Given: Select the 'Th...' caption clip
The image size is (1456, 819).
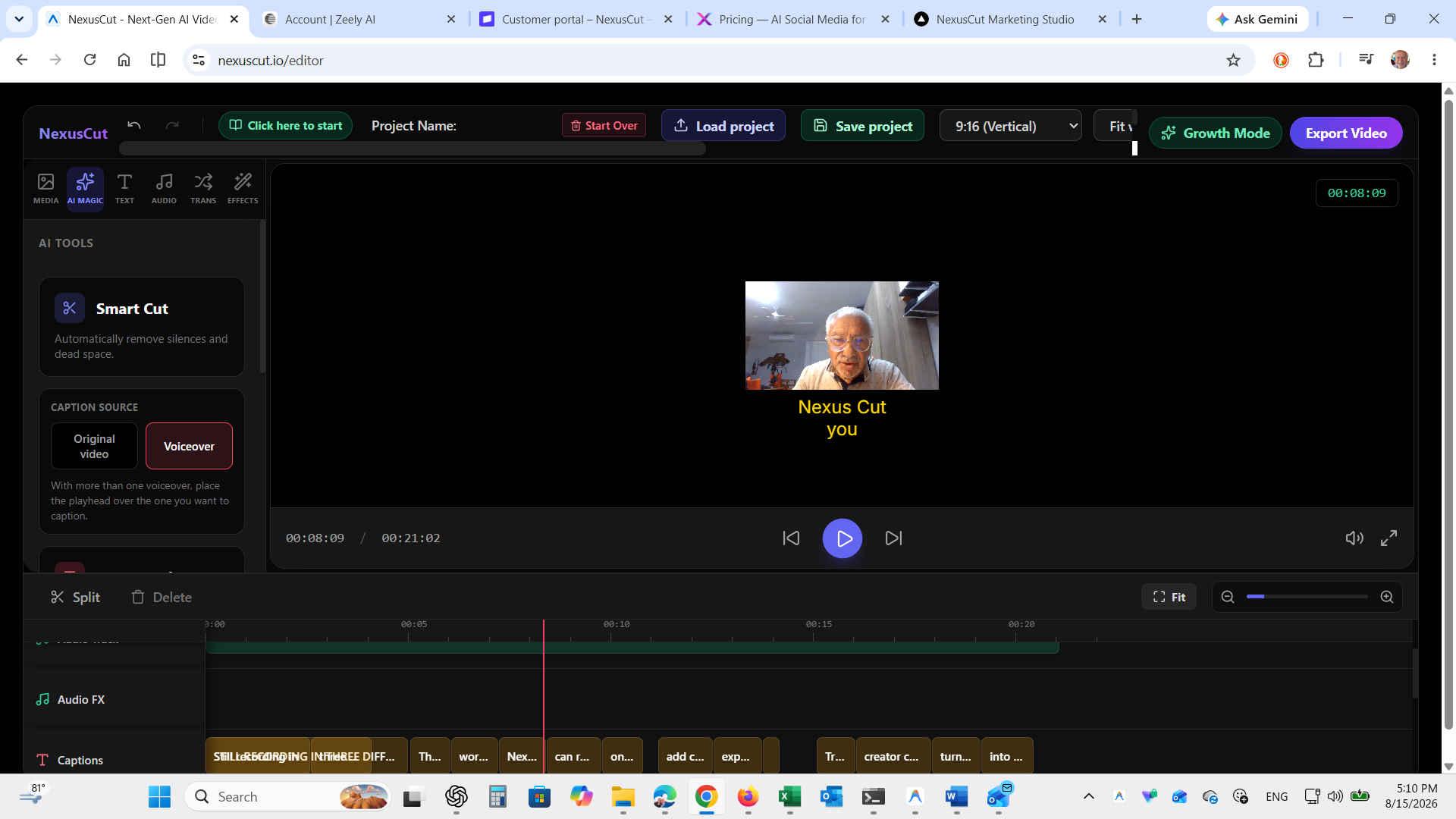Looking at the screenshot, I should point(430,756).
